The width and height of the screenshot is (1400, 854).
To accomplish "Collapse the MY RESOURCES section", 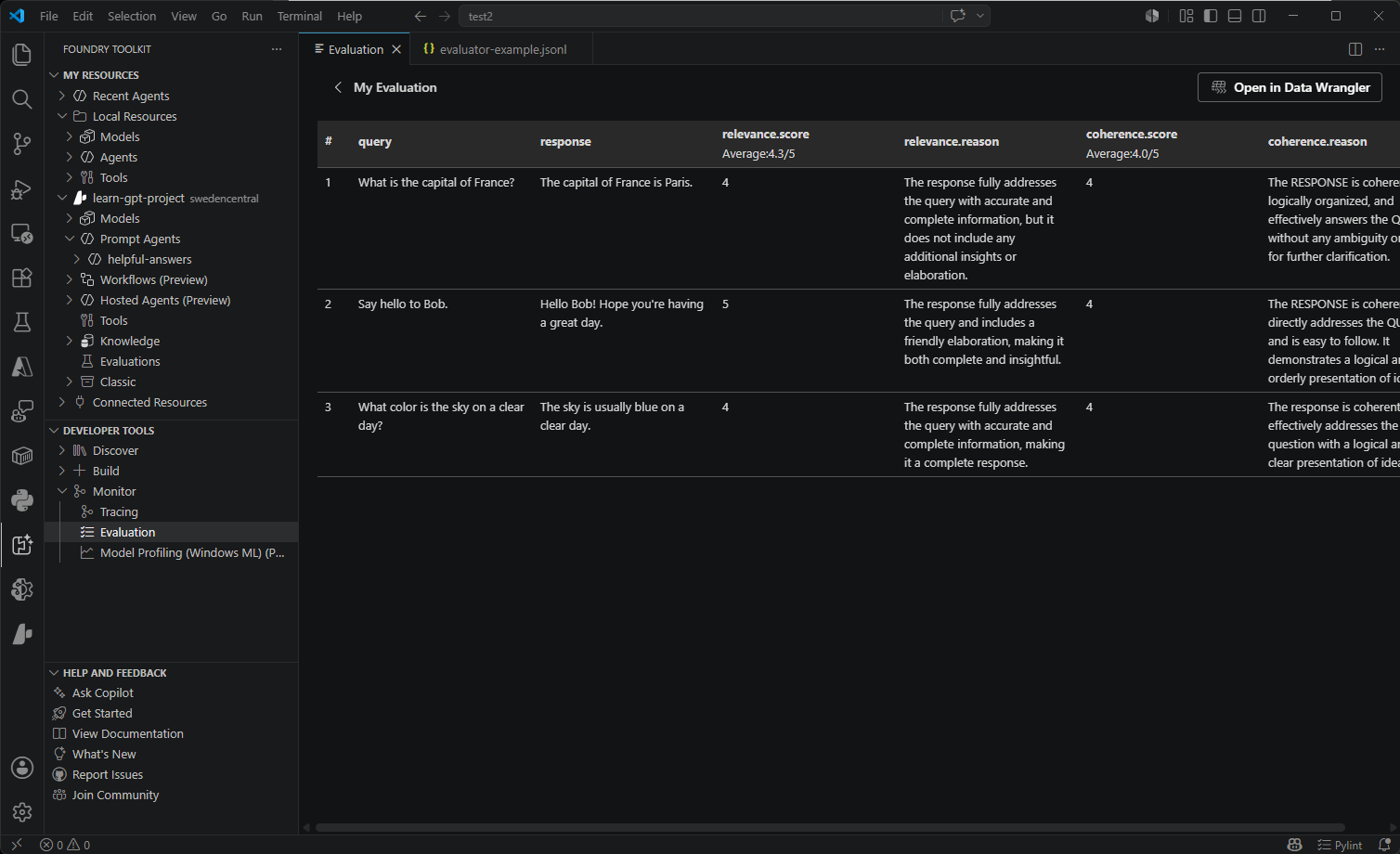I will [54, 75].
